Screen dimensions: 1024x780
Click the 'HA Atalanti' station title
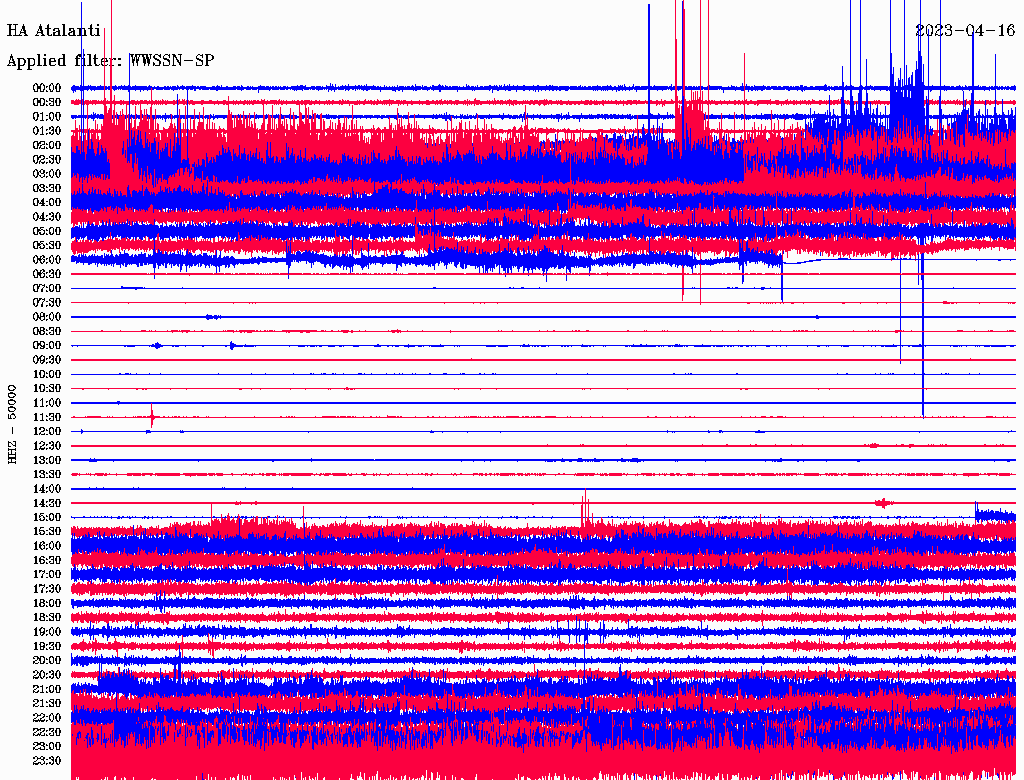[x=54, y=31]
